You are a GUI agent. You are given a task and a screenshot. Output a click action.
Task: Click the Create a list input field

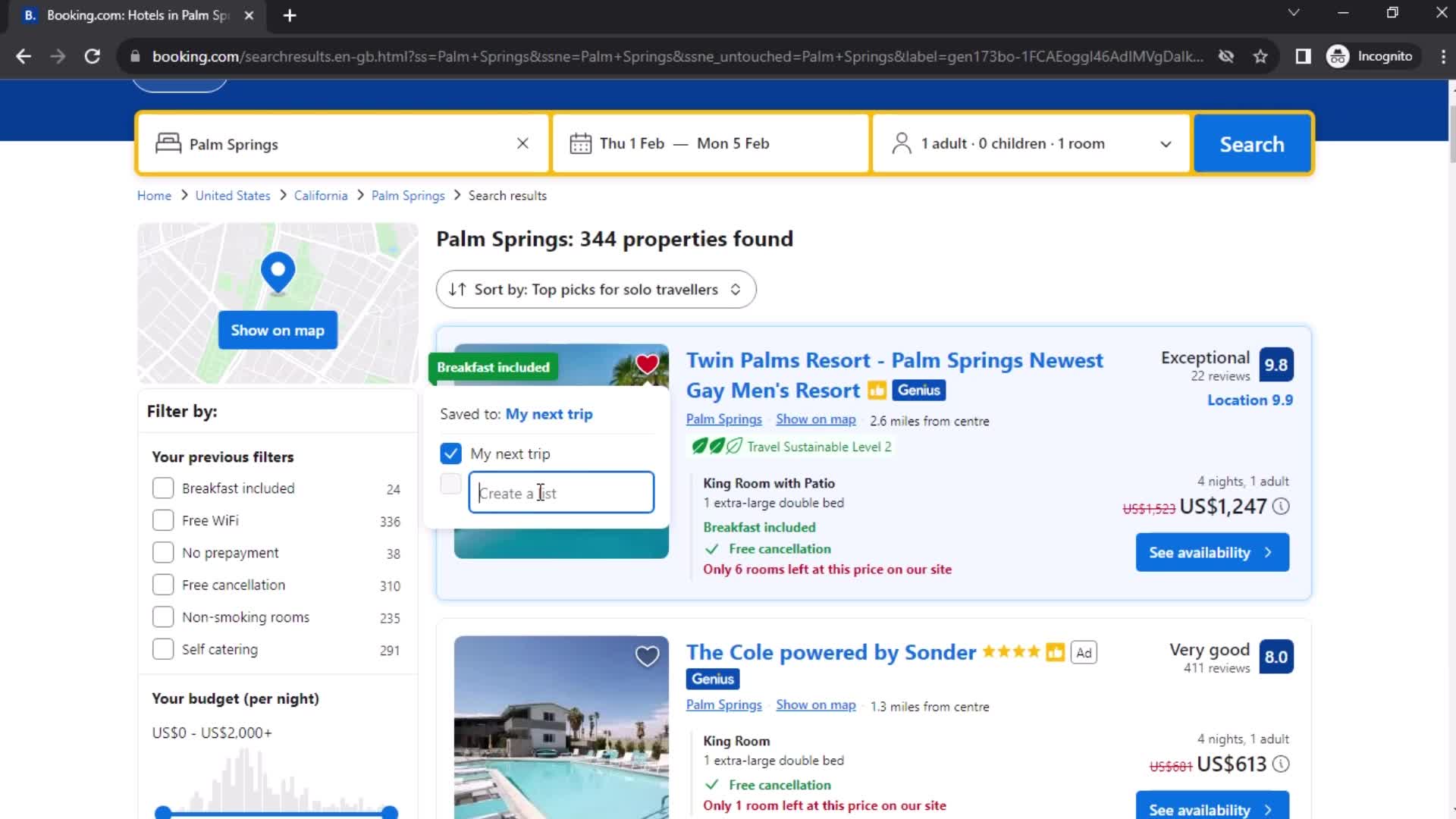pyautogui.click(x=562, y=492)
